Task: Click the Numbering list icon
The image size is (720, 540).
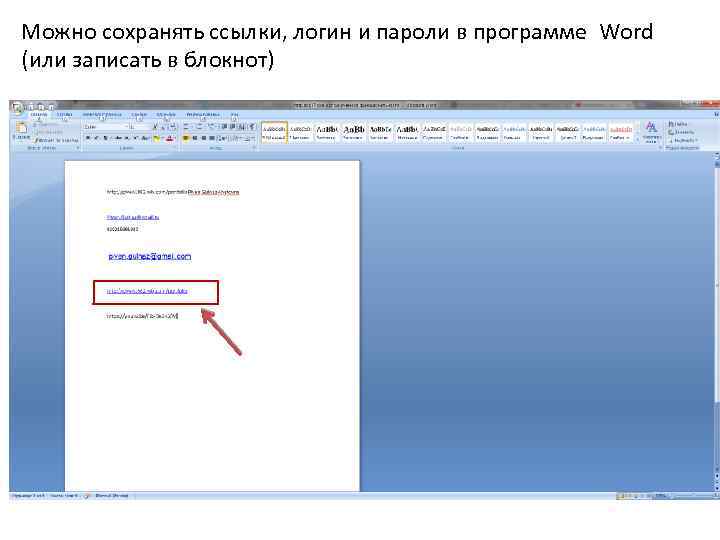Action: coord(199,126)
